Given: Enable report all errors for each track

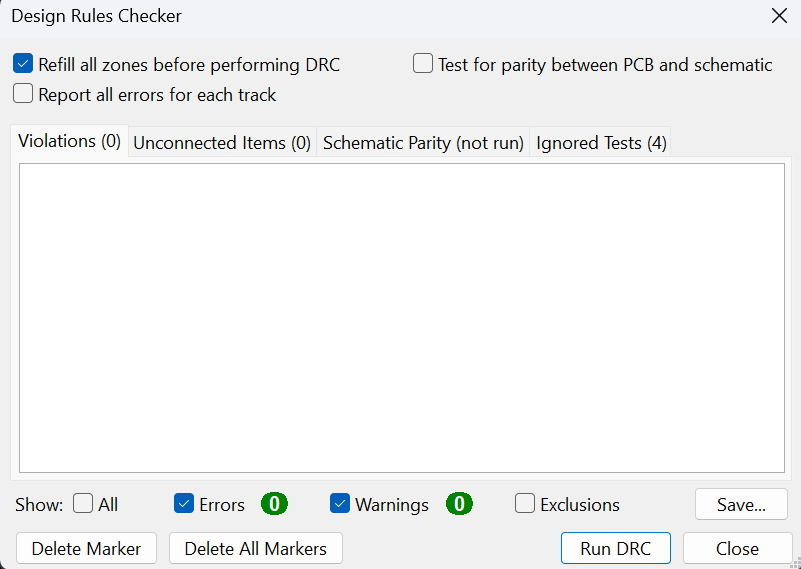Looking at the screenshot, I should [23, 94].
